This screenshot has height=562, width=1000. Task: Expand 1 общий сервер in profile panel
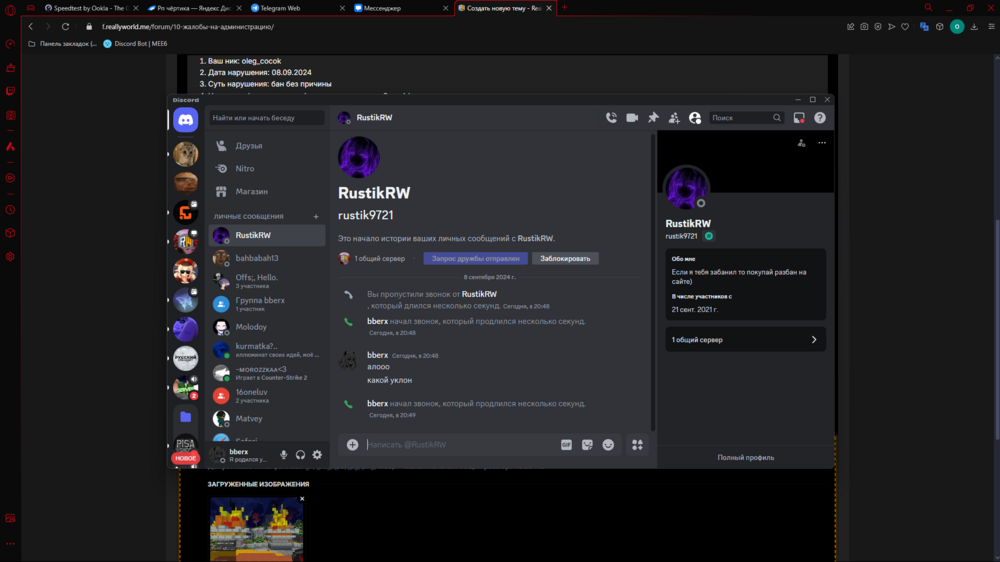pyautogui.click(x=746, y=339)
